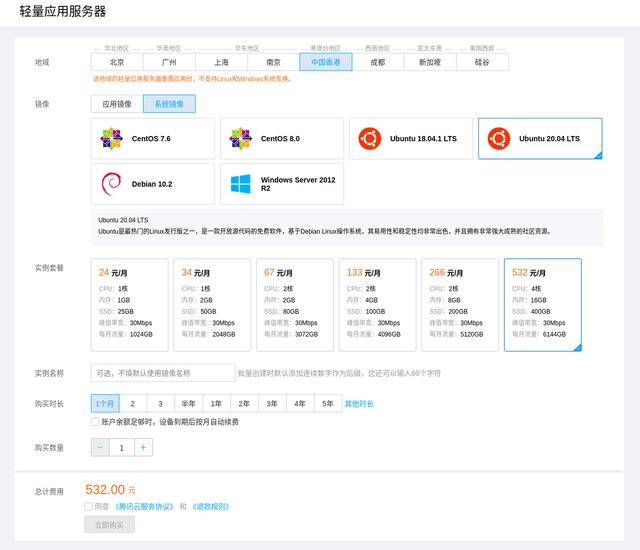Open the 其他时长 link
Image resolution: width=640 pixels, height=550 pixels.
[x=359, y=404]
